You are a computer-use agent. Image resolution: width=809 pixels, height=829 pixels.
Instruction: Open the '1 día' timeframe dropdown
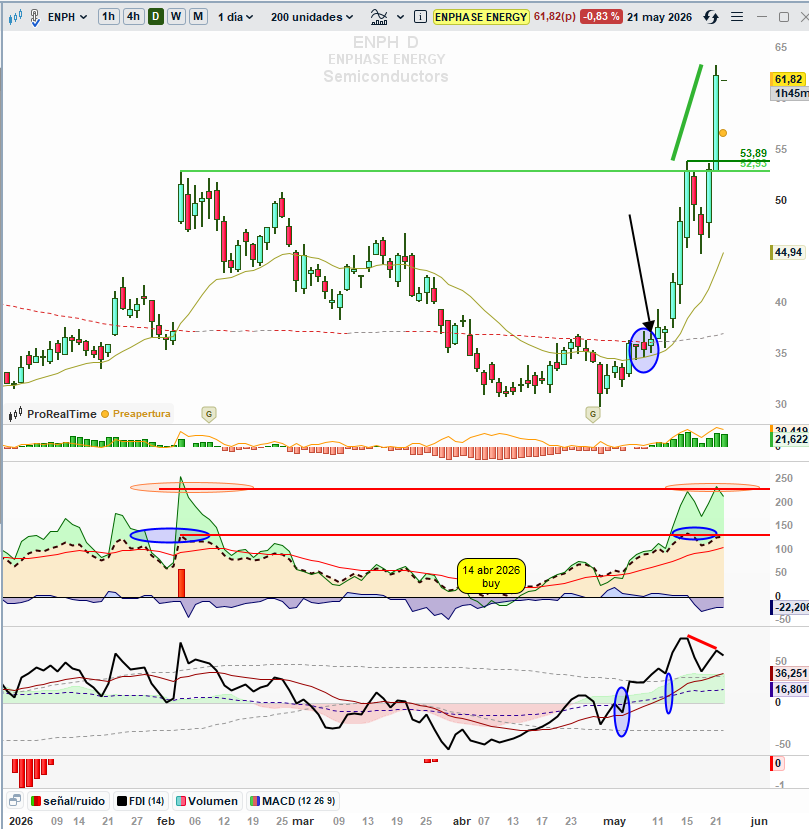pyautogui.click(x=236, y=17)
